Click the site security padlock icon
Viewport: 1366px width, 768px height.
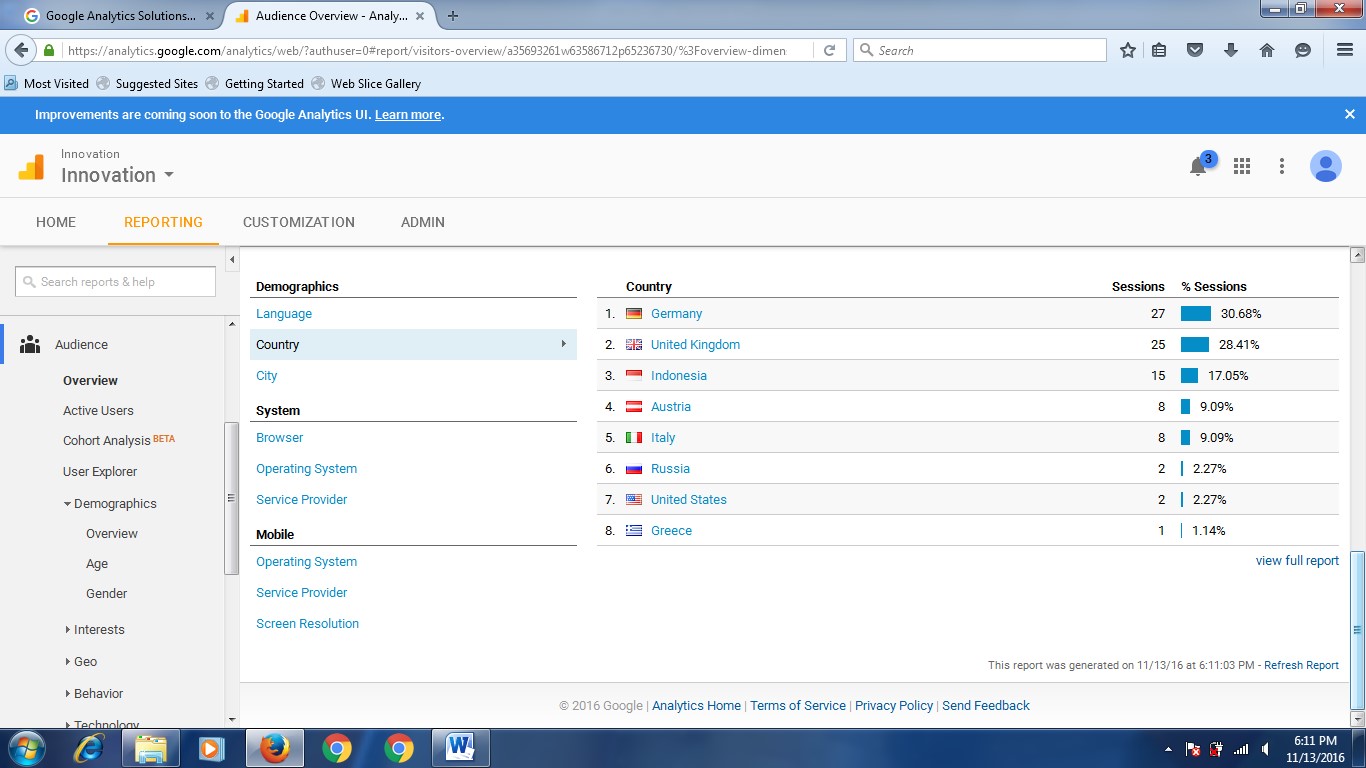(x=49, y=50)
